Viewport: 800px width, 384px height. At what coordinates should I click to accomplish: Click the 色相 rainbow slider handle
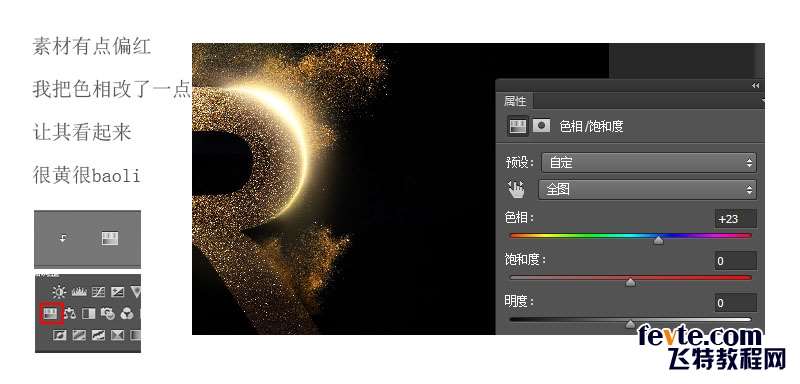point(659,240)
